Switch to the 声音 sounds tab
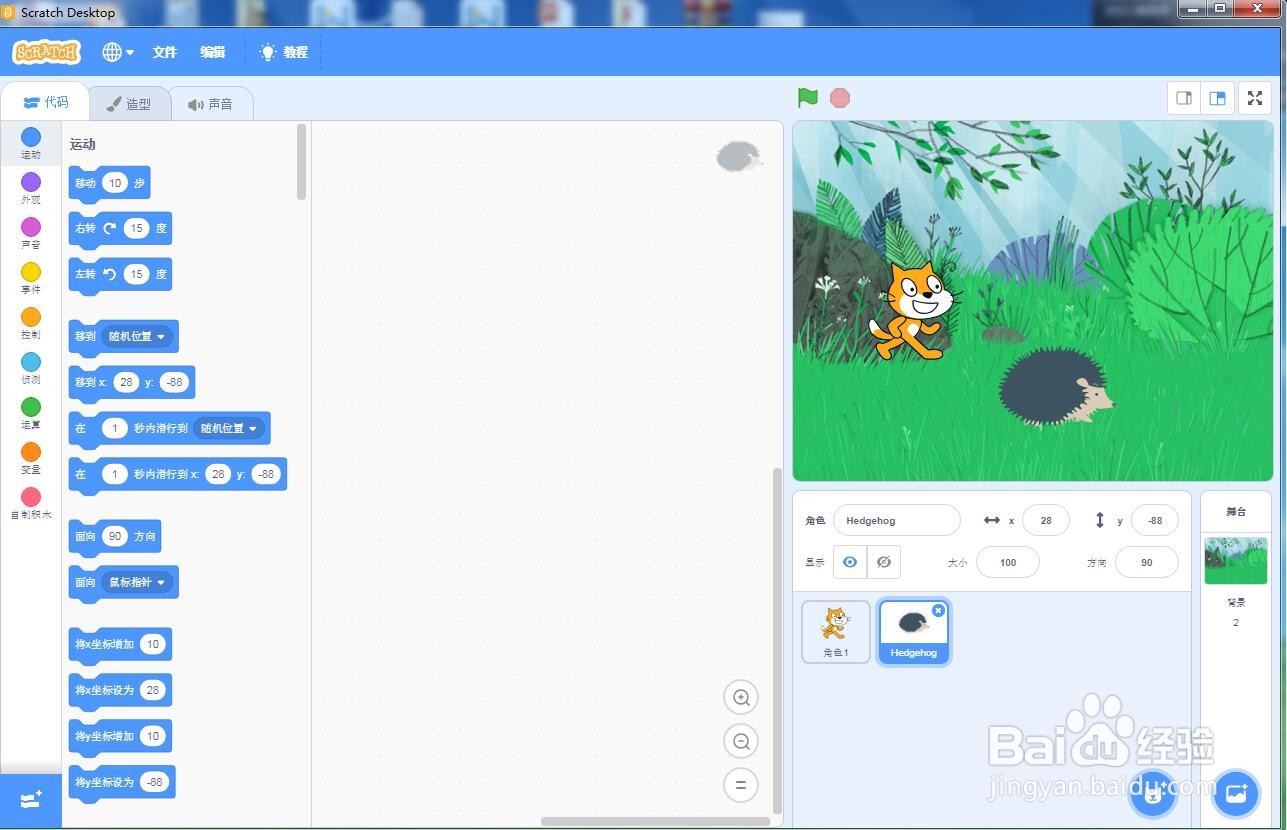Image resolution: width=1287 pixels, height=830 pixels. (x=210, y=104)
